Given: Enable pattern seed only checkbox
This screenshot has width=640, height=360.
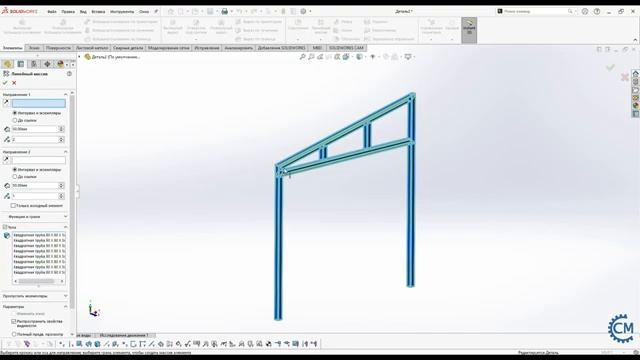Looking at the screenshot, I should coord(13,206).
